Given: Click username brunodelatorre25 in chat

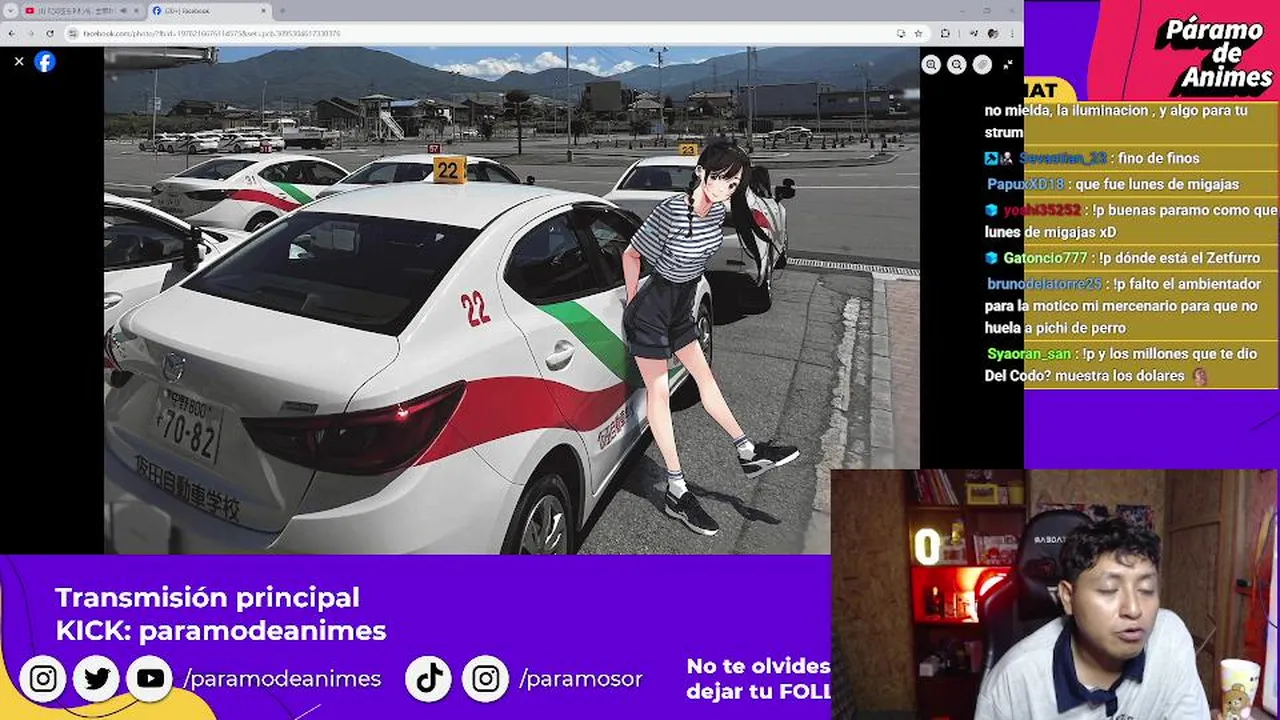Looking at the screenshot, I should click(x=1044, y=284).
